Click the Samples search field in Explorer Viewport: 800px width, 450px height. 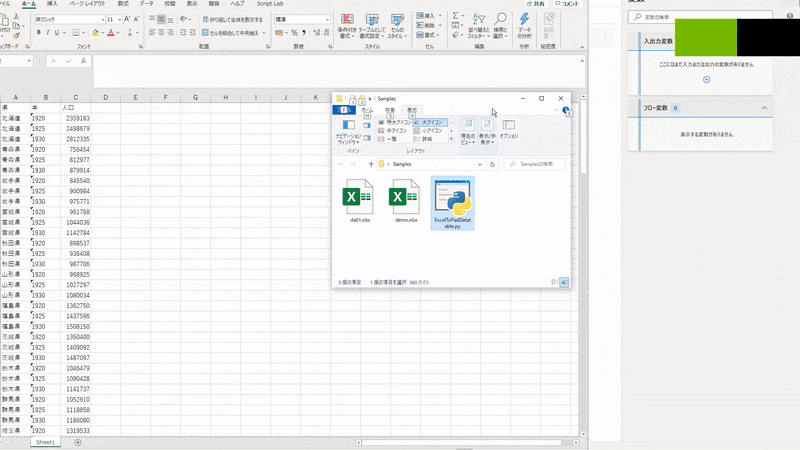coord(535,164)
